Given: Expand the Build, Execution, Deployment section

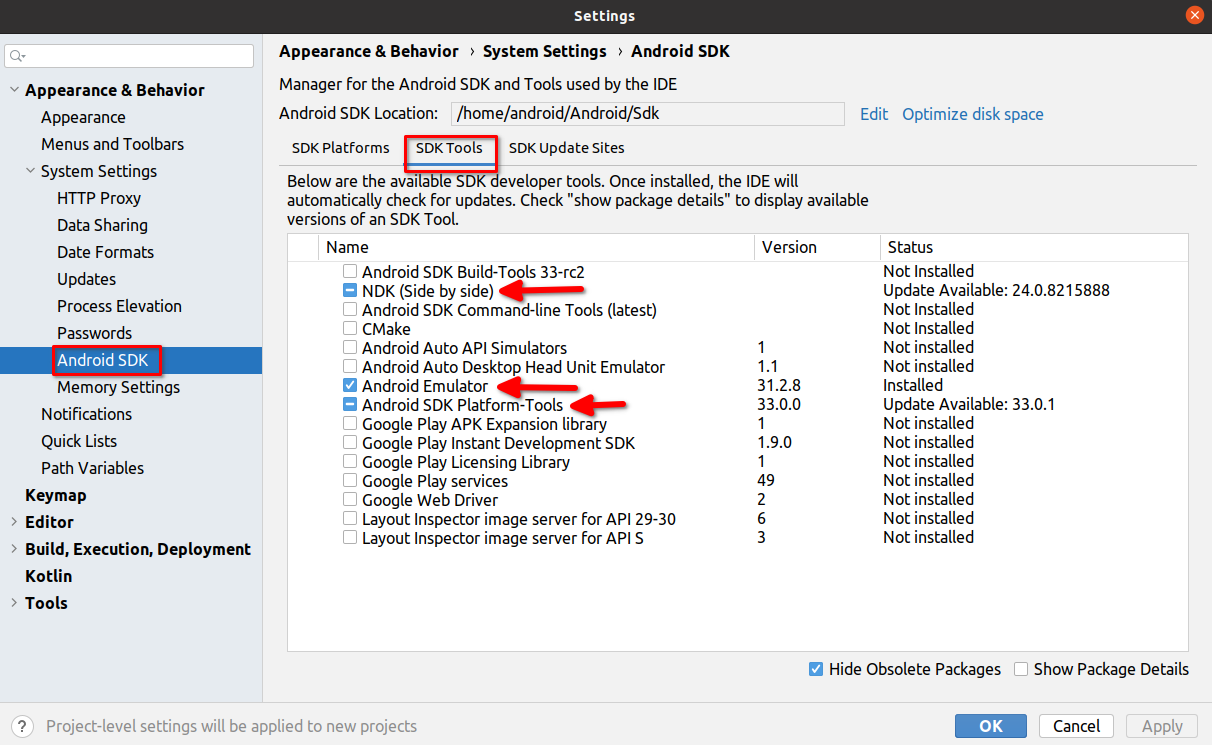Looking at the screenshot, I should point(14,549).
